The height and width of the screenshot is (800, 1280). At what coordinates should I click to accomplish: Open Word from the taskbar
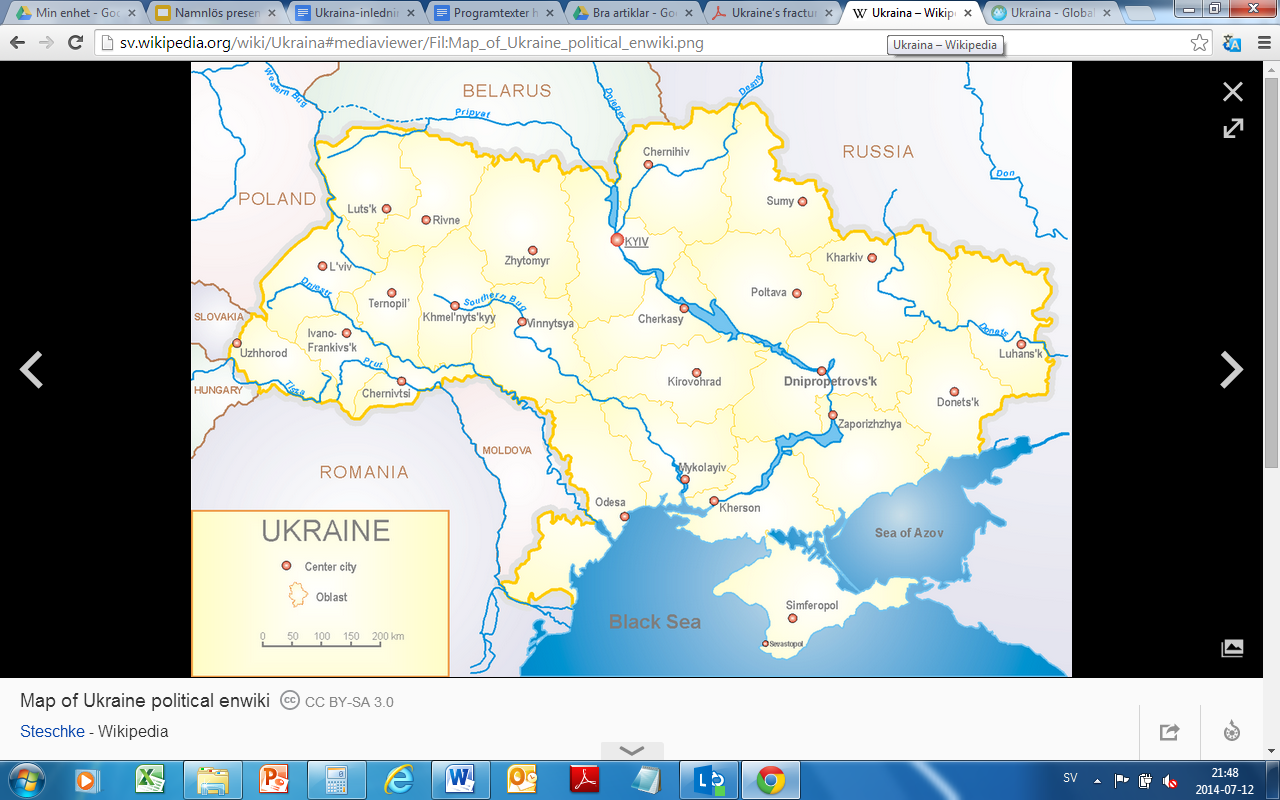[x=460, y=779]
